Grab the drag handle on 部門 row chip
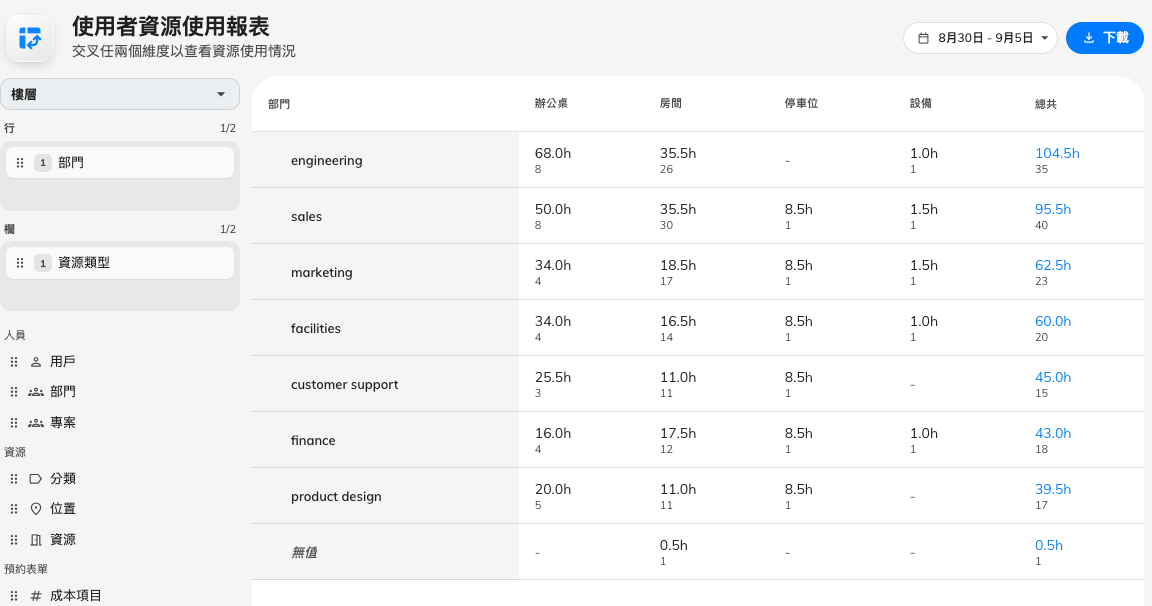 click(20, 163)
